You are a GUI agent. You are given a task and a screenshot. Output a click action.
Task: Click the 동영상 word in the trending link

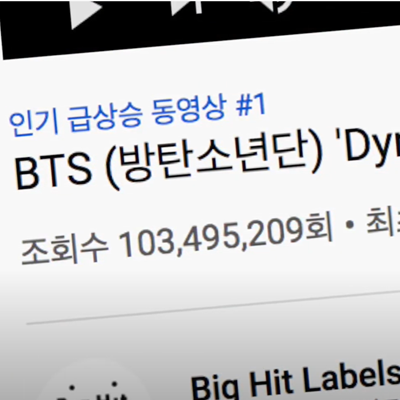point(189,112)
